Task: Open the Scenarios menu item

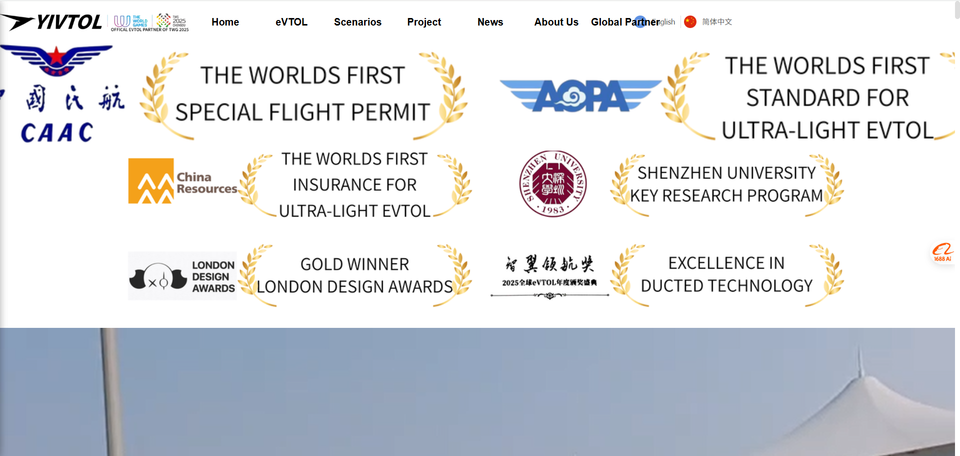Action: point(358,22)
